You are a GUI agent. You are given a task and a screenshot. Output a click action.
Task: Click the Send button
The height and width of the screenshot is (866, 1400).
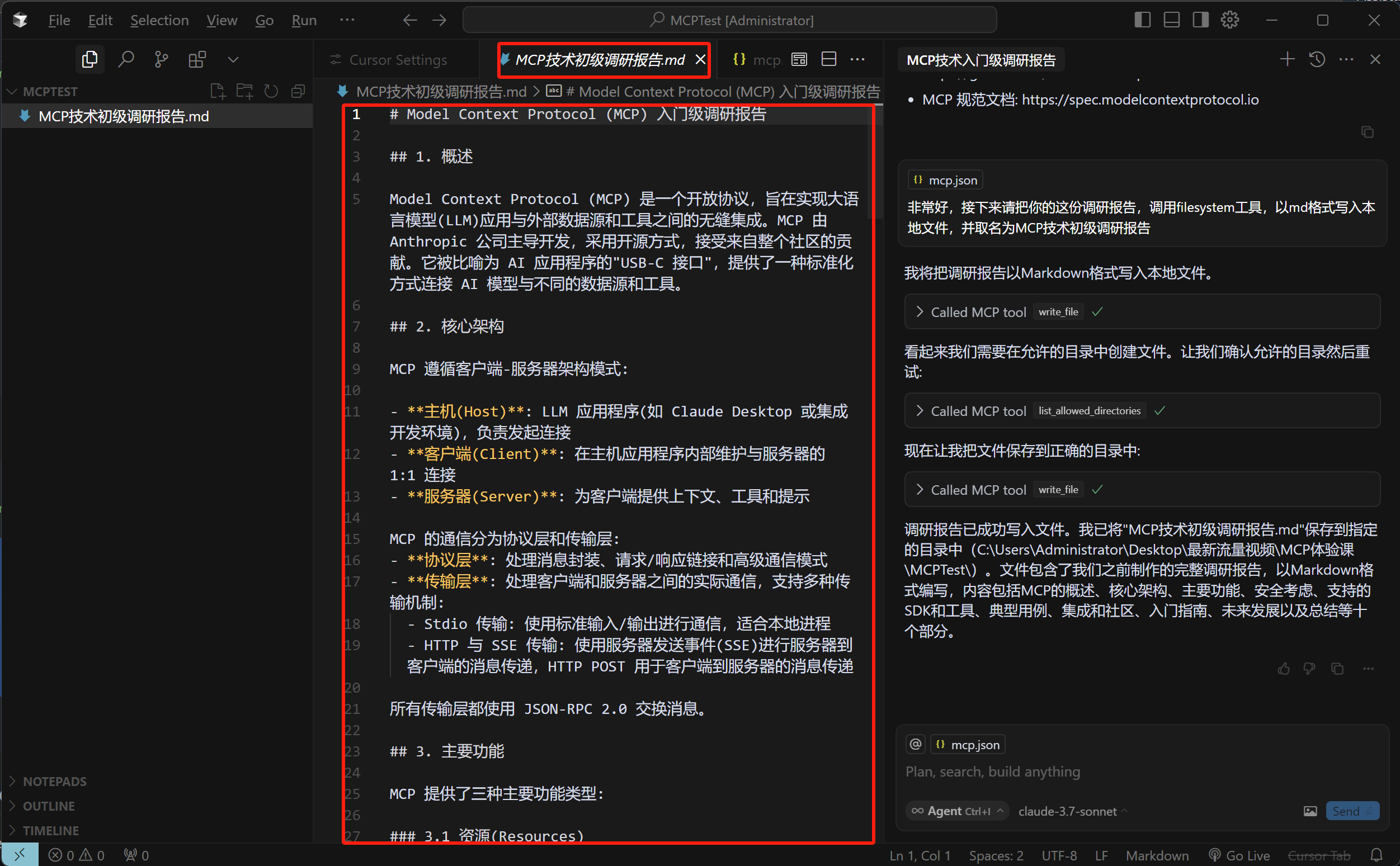pyautogui.click(x=1352, y=811)
